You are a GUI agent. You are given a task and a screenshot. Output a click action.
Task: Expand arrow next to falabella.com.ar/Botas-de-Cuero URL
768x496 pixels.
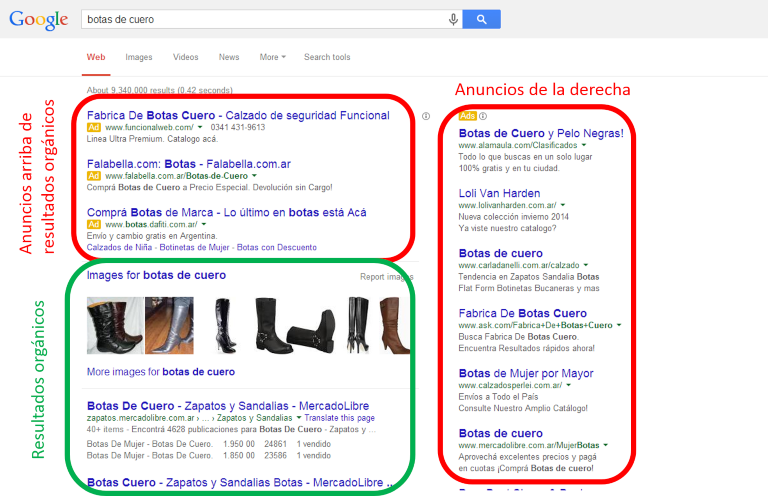point(254,176)
